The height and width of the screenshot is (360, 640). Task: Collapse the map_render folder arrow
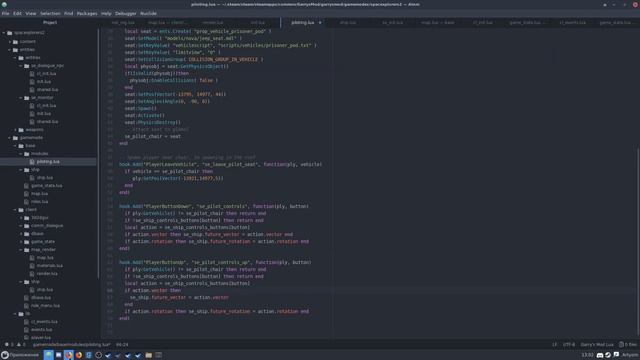(x=21, y=249)
